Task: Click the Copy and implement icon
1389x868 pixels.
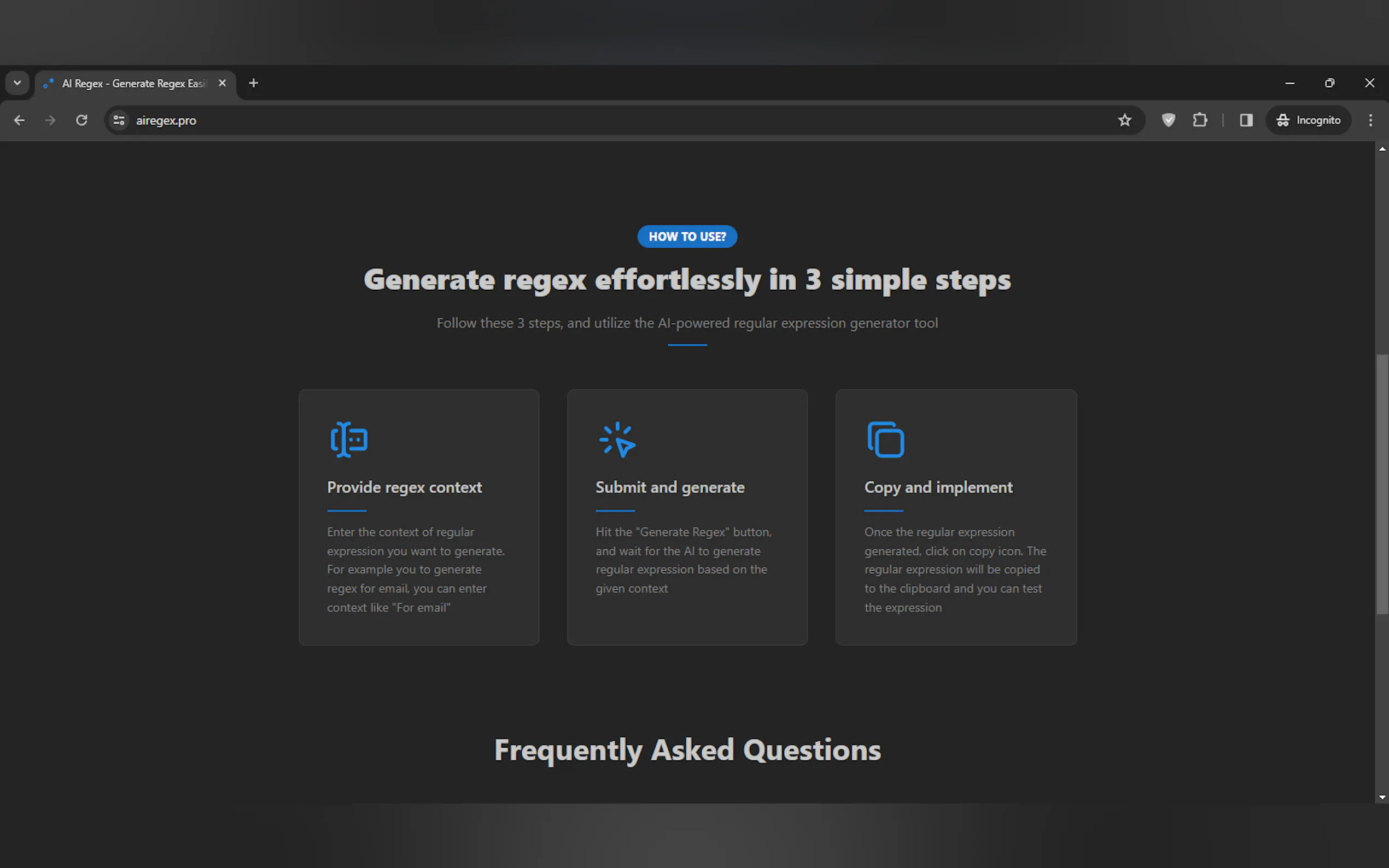Action: [885, 440]
